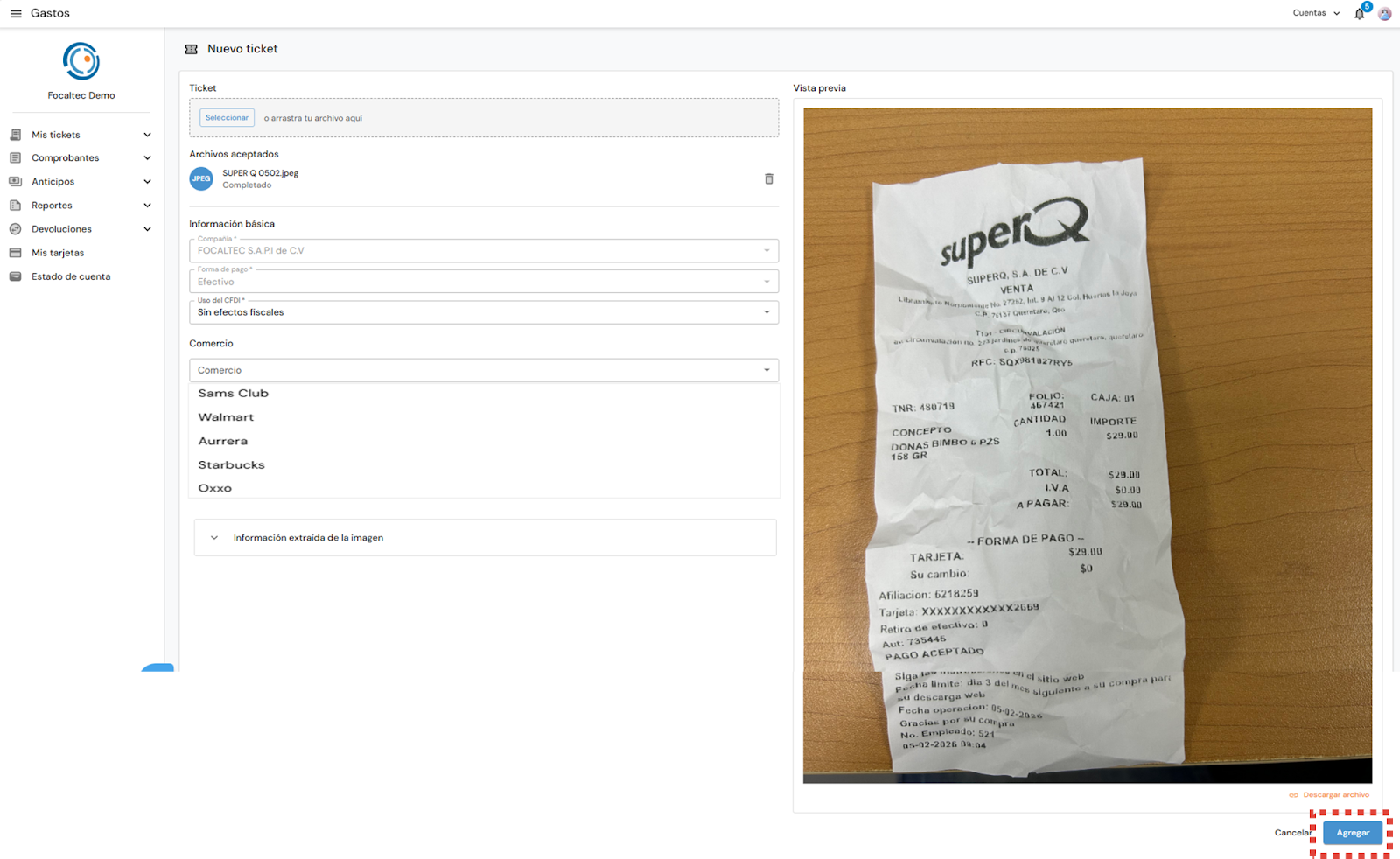Click the Agregar button
The image size is (1400, 859).
(1353, 833)
